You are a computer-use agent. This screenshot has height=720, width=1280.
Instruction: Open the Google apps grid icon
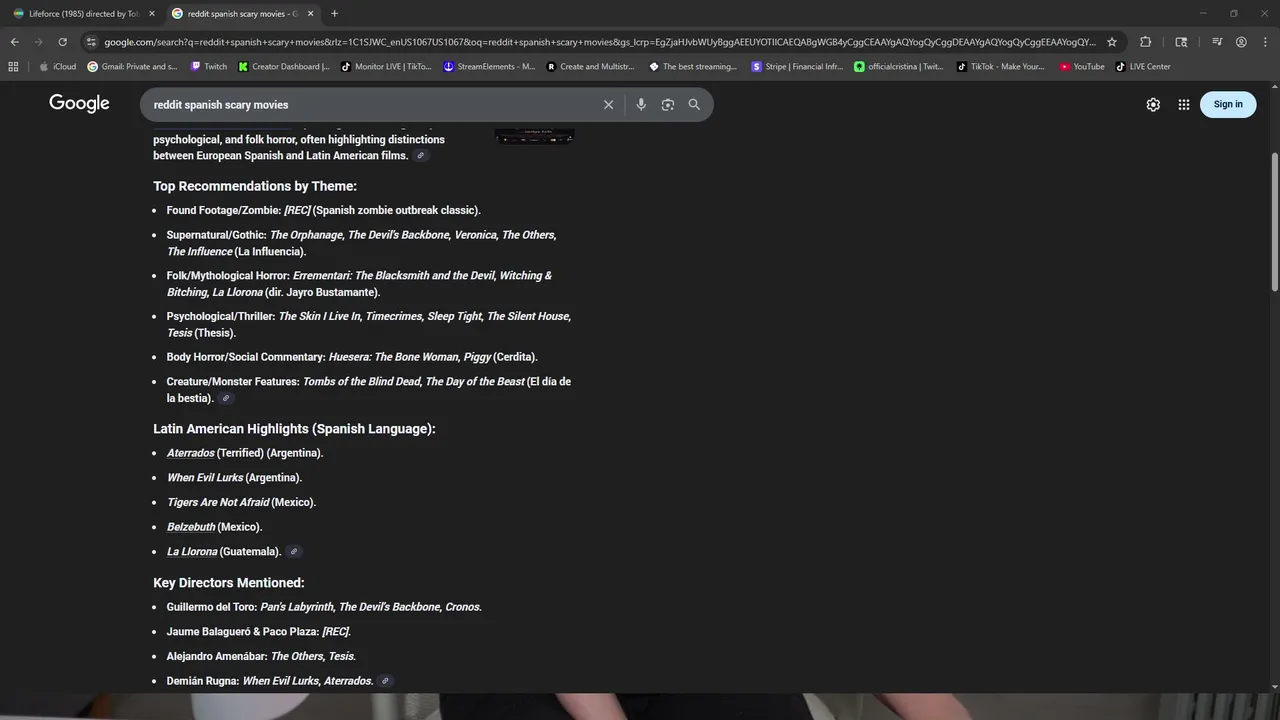point(1184,105)
